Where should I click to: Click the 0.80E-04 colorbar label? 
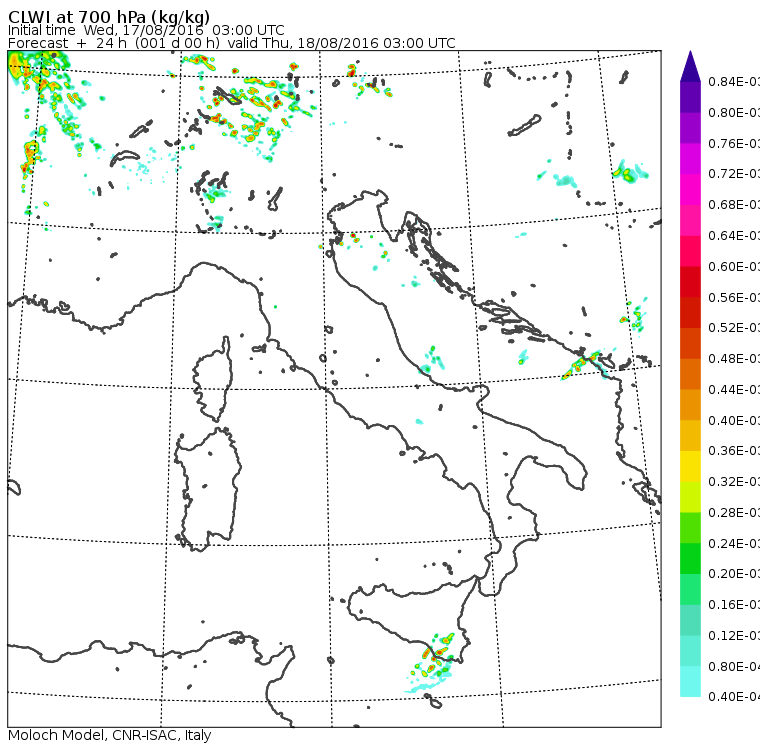coord(734,667)
